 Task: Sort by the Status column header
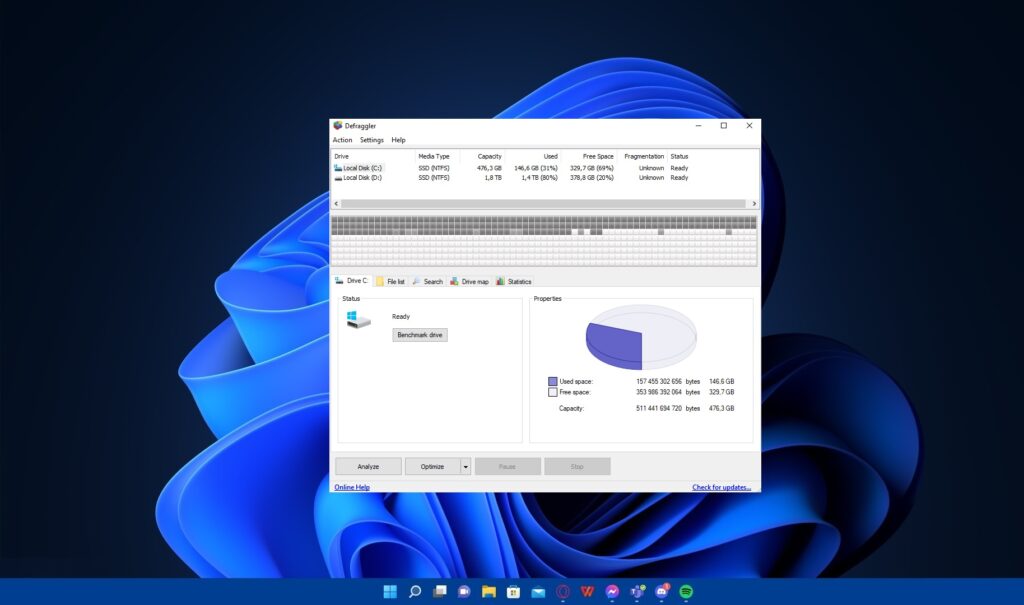point(679,156)
